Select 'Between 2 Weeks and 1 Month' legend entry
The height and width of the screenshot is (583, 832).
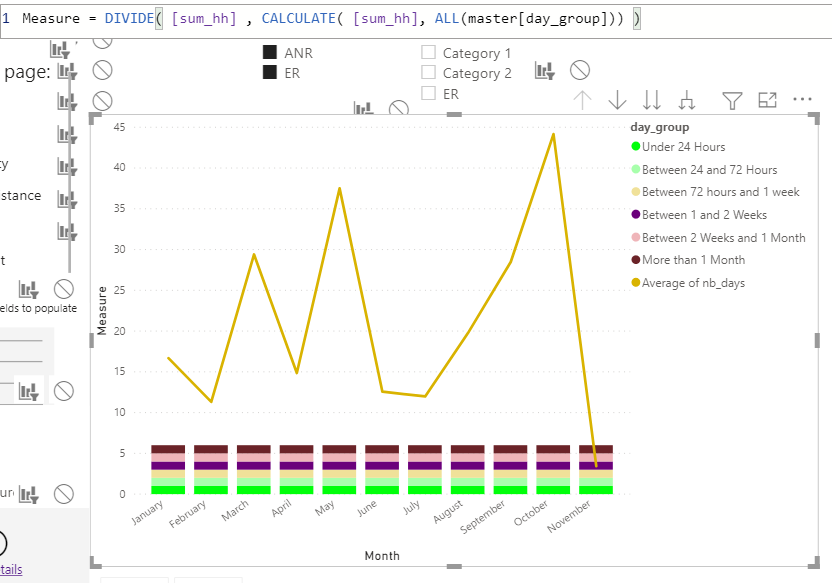pyautogui.click(x=718, y=238)
